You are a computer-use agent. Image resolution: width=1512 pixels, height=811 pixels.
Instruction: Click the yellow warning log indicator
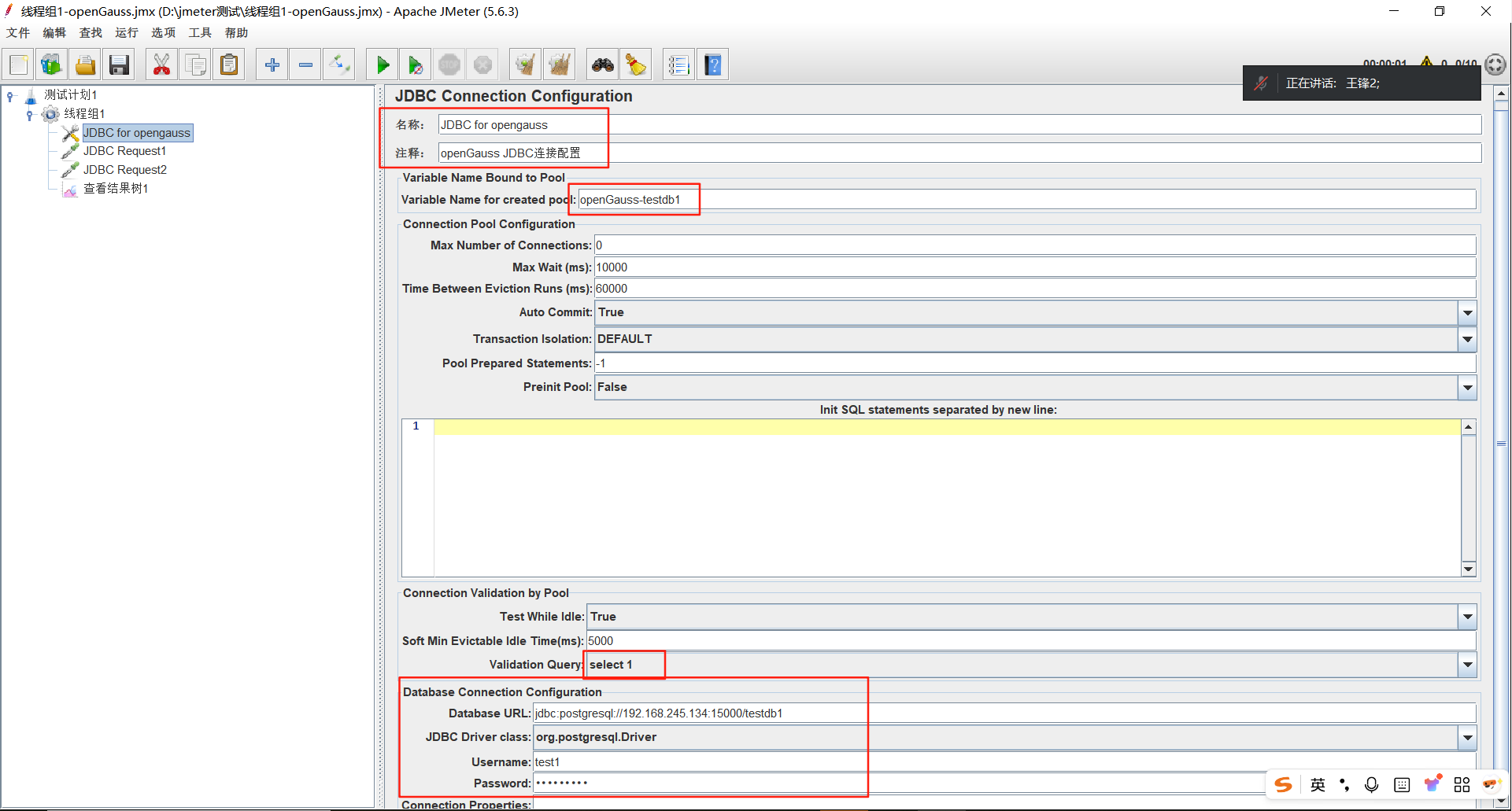pyautogui.click(x=1426, y=61)
